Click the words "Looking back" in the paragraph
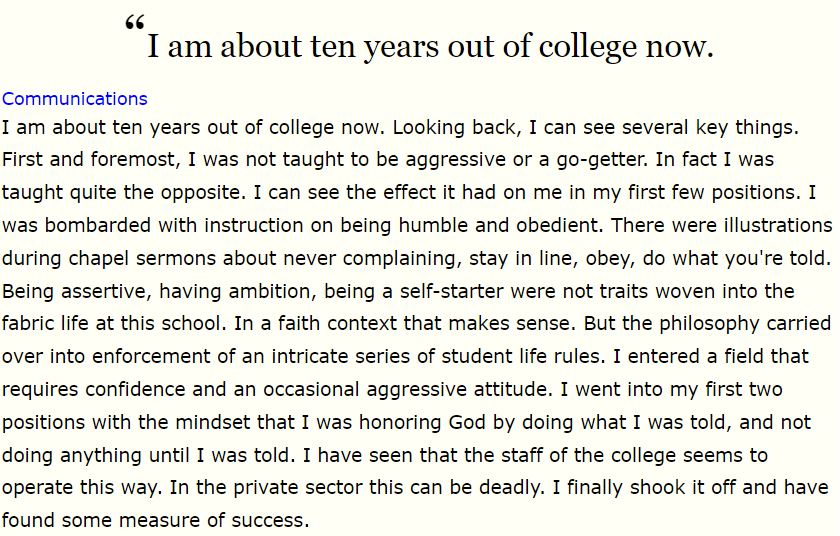This screenshot has width=840, height=536. [453, 128]
